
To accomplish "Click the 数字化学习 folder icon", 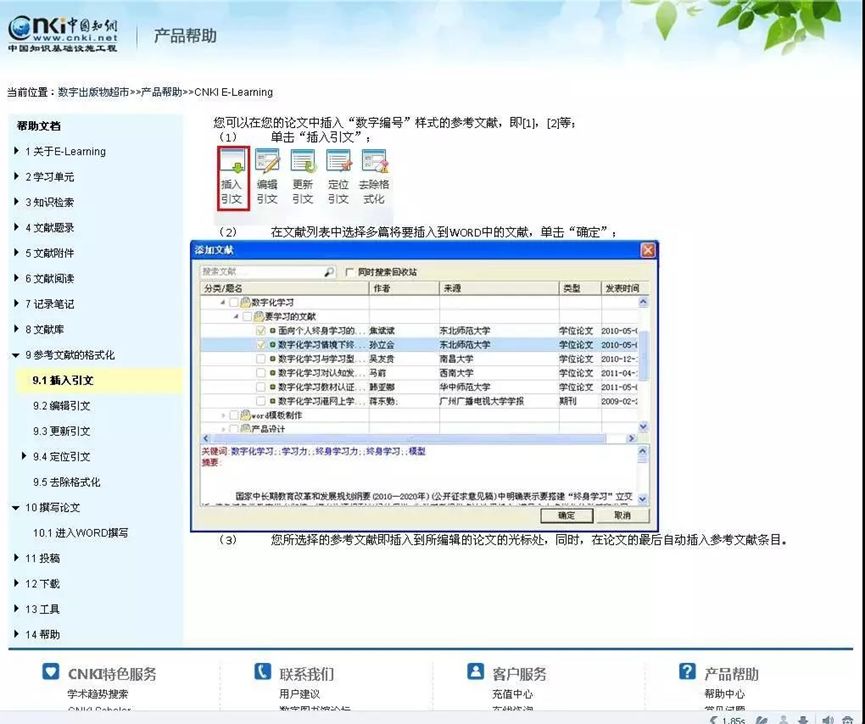I will point(245,302).
